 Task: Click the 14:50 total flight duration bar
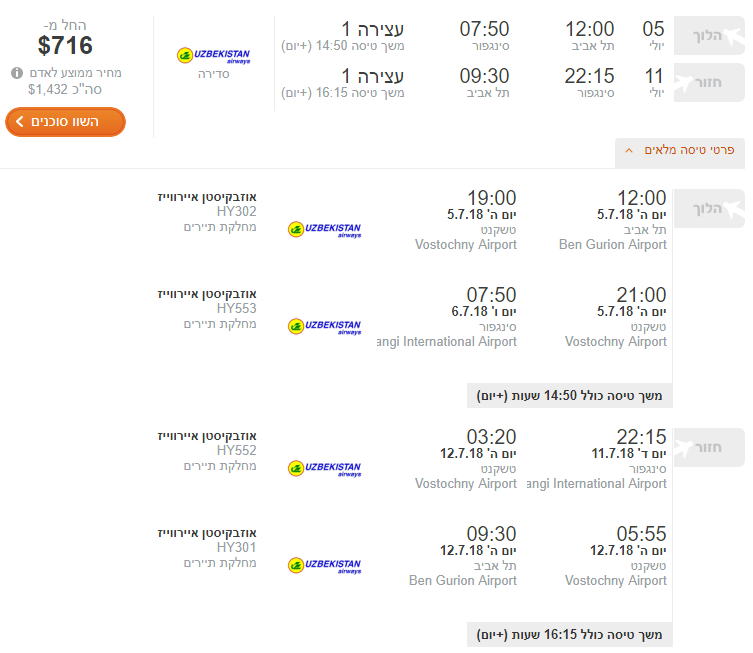(x=570, y=396)
